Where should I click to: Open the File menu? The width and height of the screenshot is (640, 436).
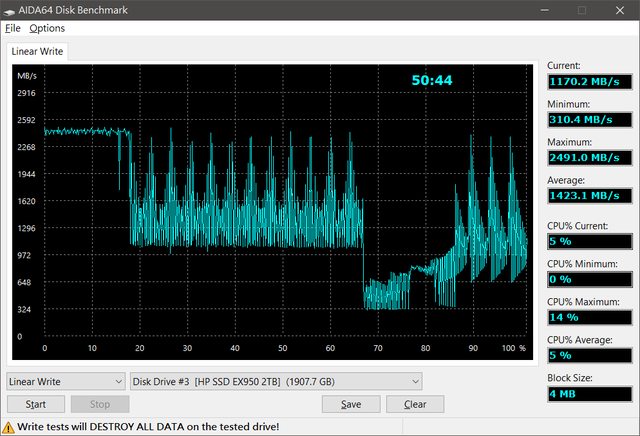click(12, 28)
